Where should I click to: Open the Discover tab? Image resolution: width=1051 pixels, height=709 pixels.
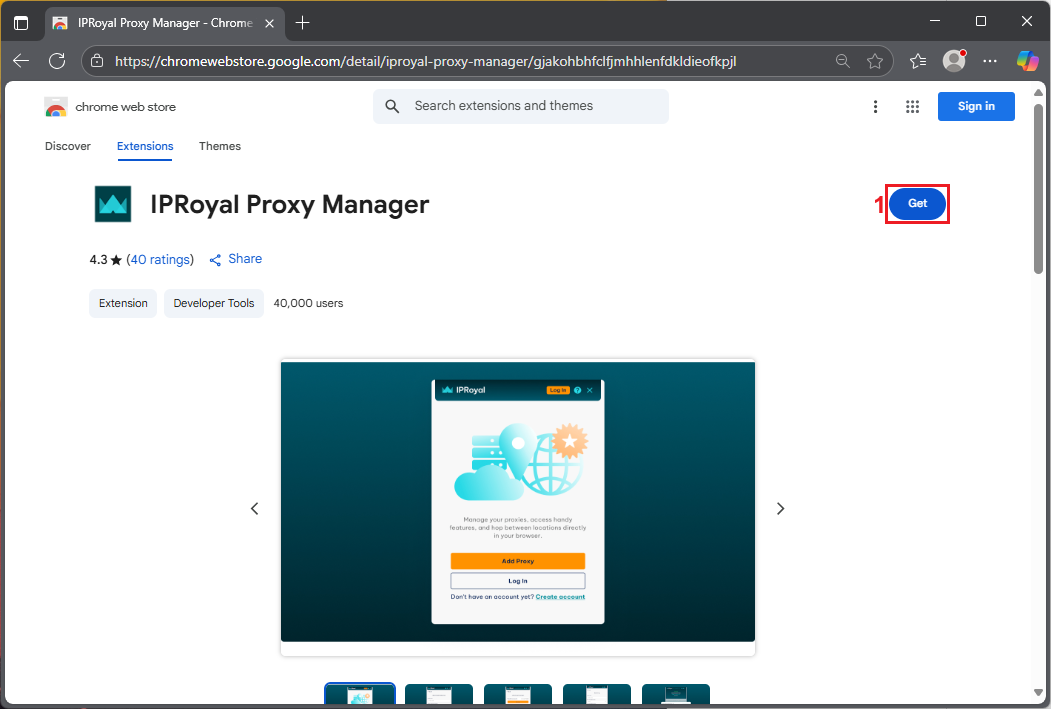pyautogui.click(x=68, y=146)
